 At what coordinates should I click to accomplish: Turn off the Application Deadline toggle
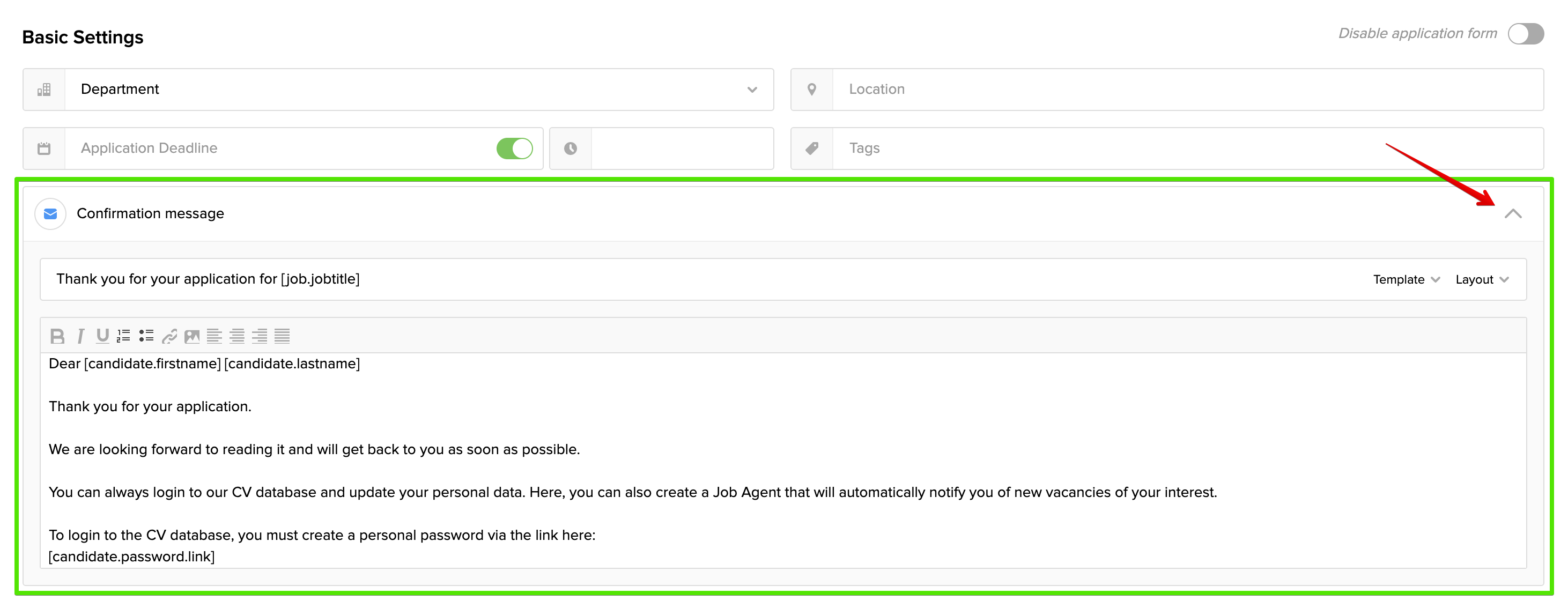[514, 149]
